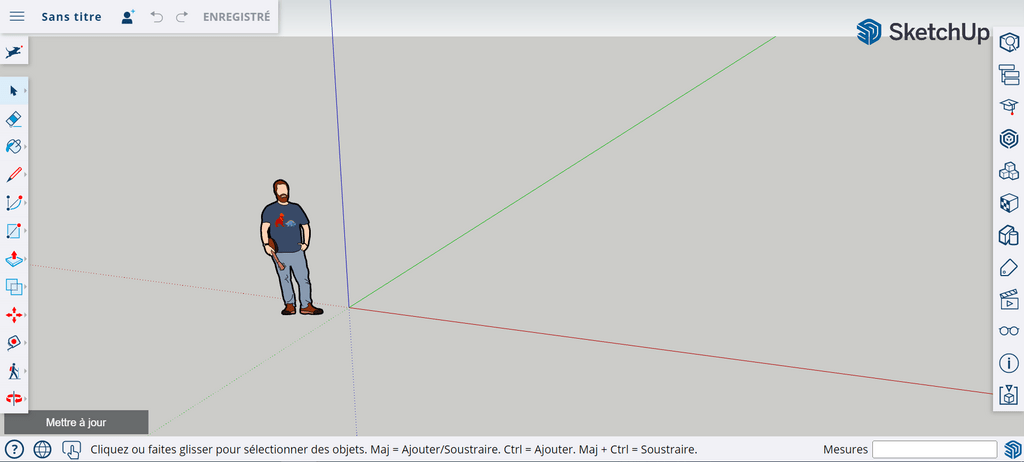The image size is (1024, 462).
Task: Expand the Move tool flyout arrow
Action: (25, 315)
